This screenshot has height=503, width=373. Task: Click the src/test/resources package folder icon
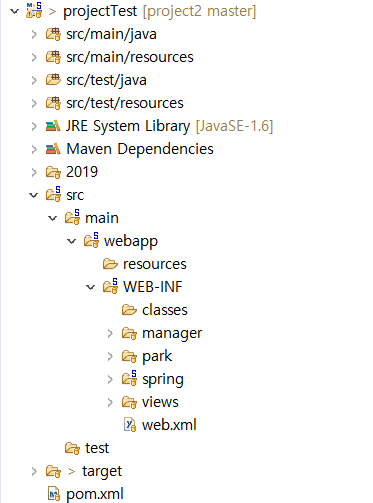pyautogui.click(x=53, y=103)
